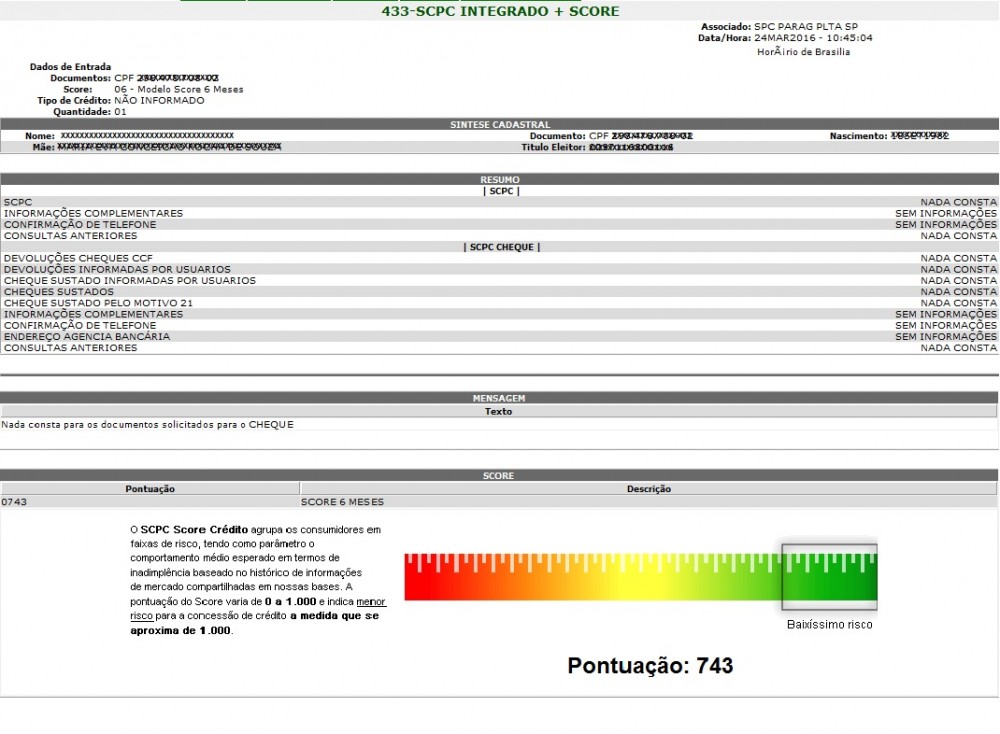Click the 'MENSAGEM' section header
The width and height of the screenshot is (1000, 734).
[499, 398]
